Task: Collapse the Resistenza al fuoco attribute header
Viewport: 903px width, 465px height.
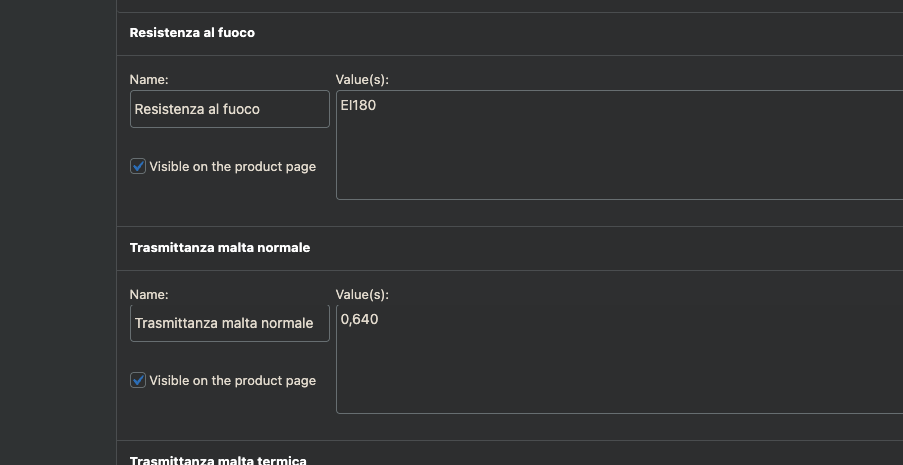Action: tap(510, 33)
